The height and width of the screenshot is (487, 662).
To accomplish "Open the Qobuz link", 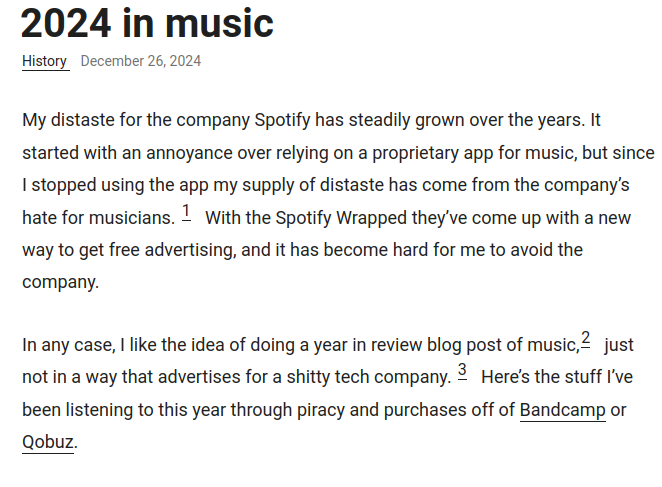I will coord(48,442).
